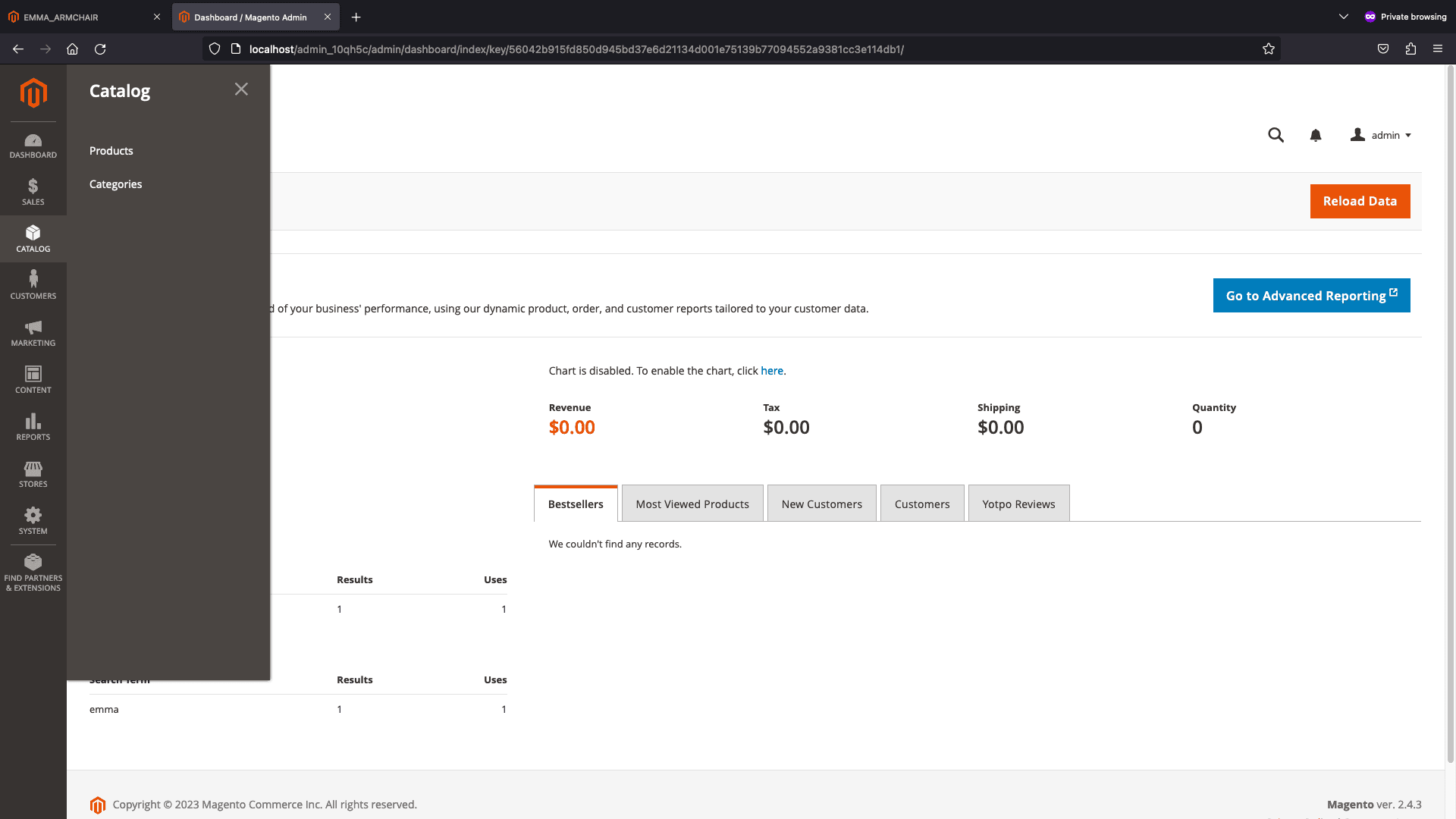Open Go to Advanced Reporting
This screenshot has width=1456, height=819.
[1311, 294]
